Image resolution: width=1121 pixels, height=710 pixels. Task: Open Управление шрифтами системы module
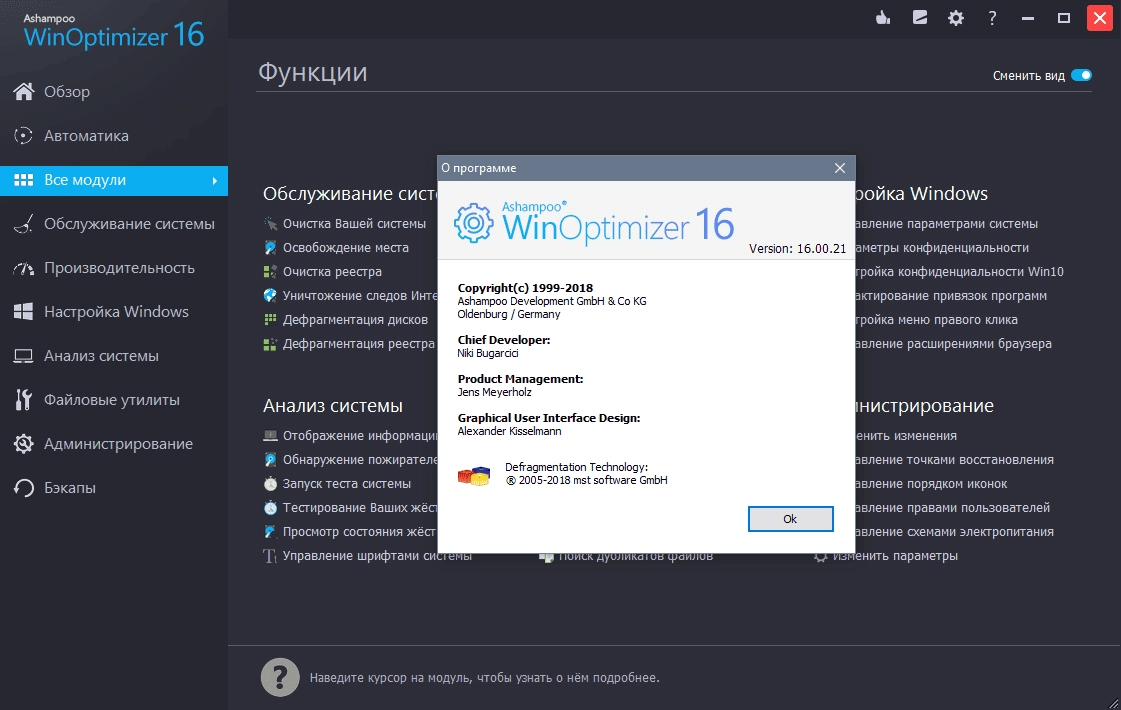pos(377,556)
